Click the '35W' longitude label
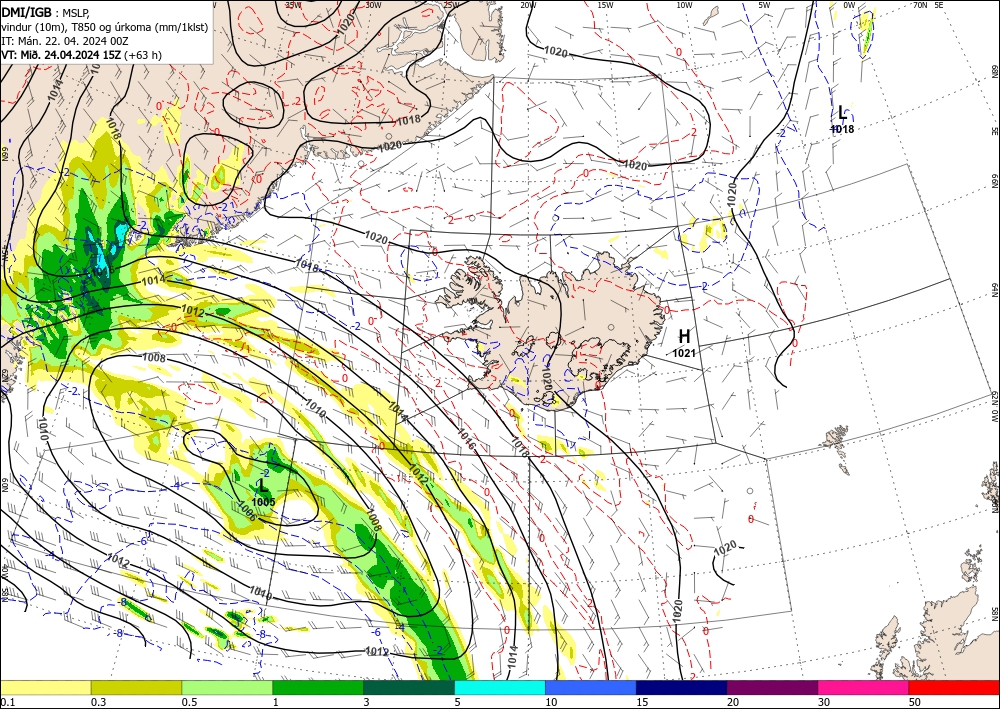 (293, 4)
